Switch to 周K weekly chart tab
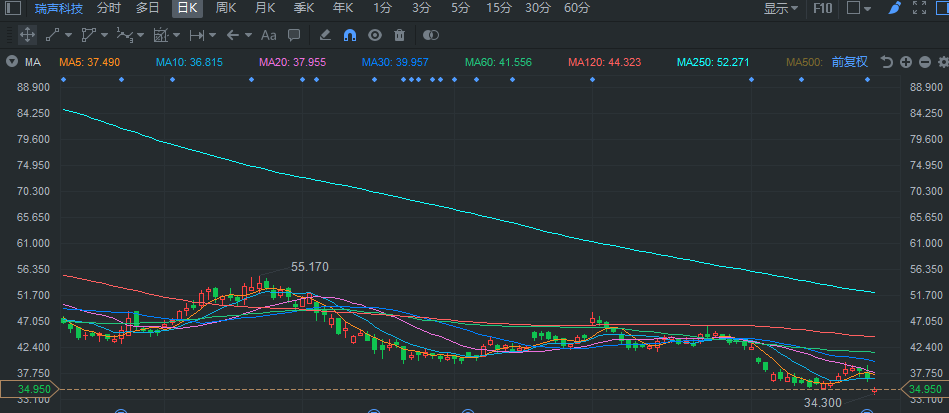949x413 pixels. click(226, 8)
